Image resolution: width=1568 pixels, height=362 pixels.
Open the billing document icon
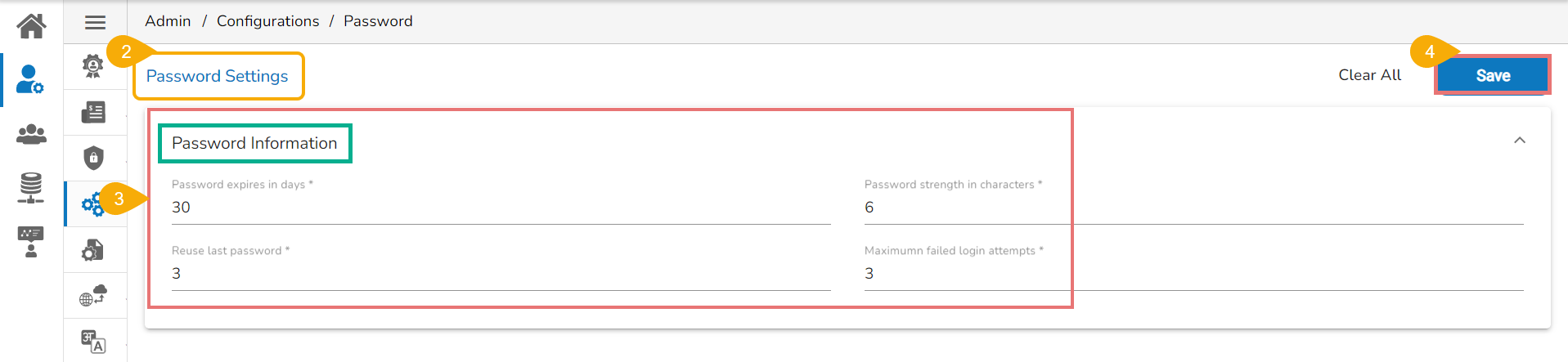click(93, 112)
